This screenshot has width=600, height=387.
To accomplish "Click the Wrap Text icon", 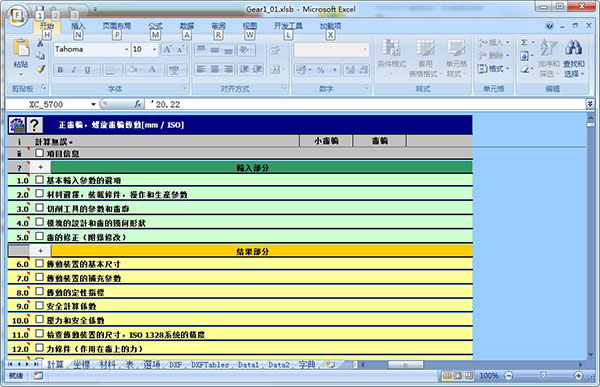I will 274,50.
